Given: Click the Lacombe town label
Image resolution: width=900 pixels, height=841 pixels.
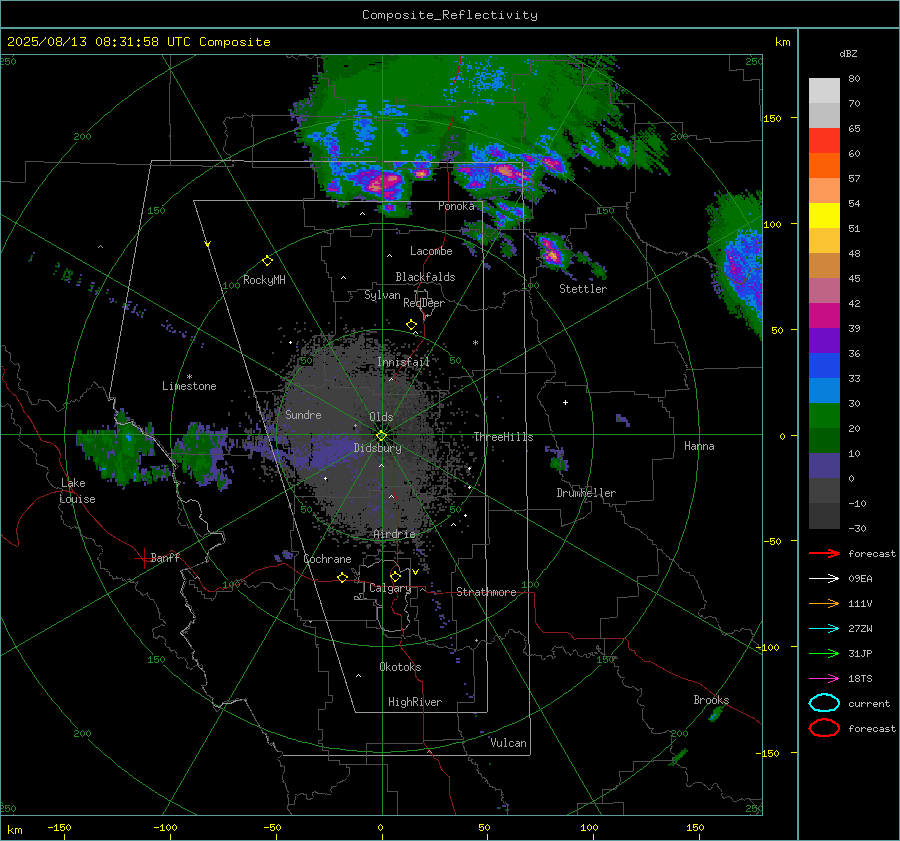Looking at the screenshot, I should click(431, 251).
